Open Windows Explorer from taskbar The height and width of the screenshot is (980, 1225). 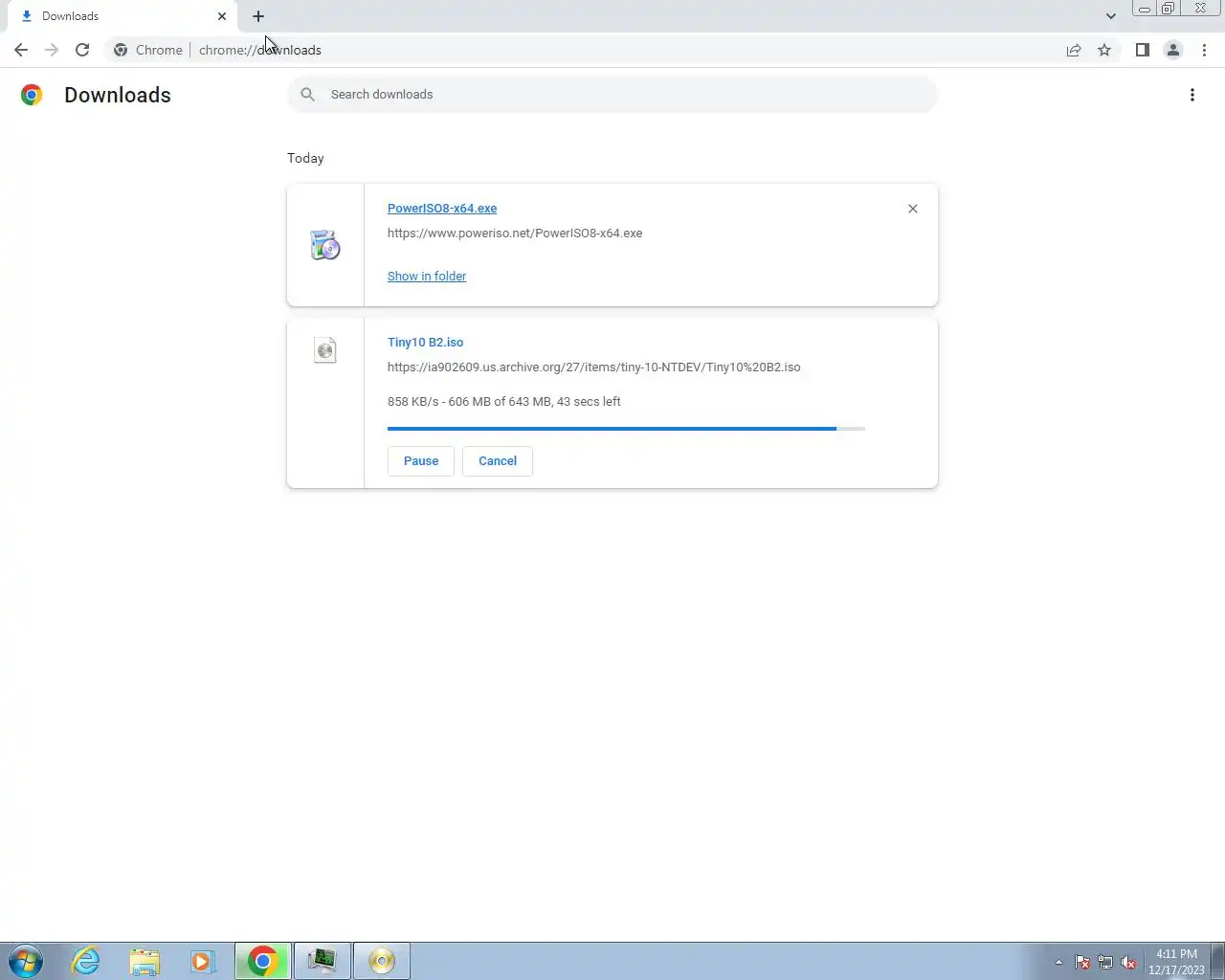145,961
